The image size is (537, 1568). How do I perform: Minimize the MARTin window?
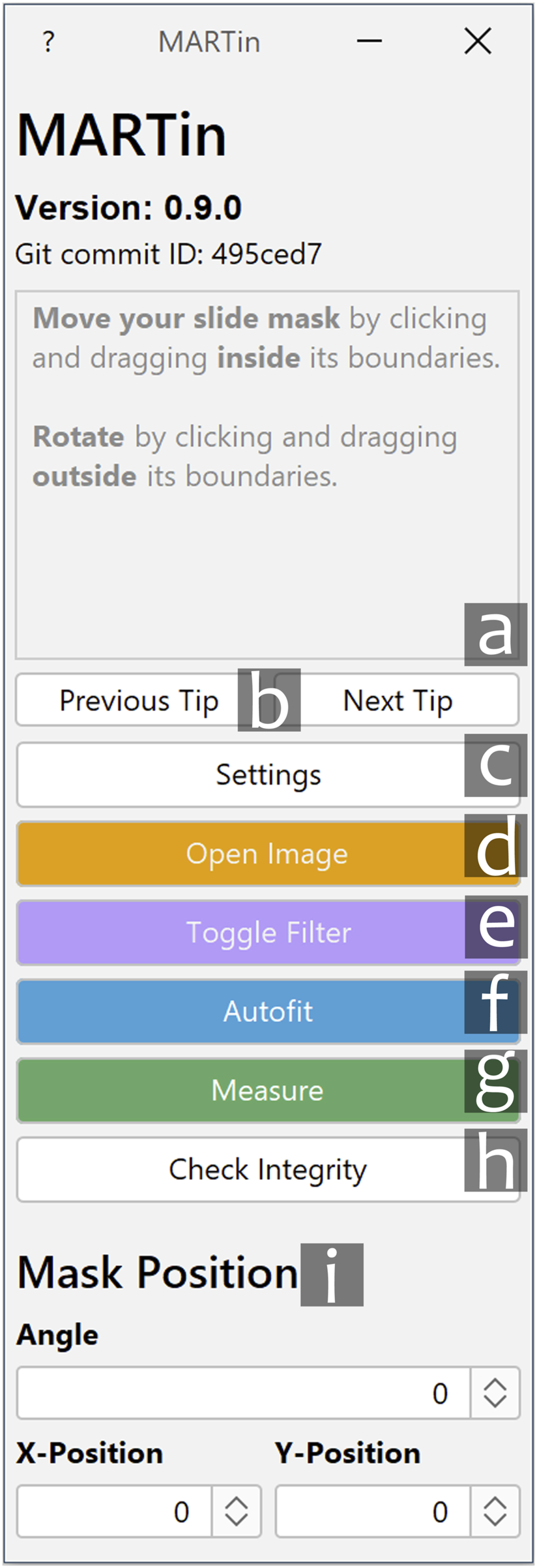click(369, 41)
